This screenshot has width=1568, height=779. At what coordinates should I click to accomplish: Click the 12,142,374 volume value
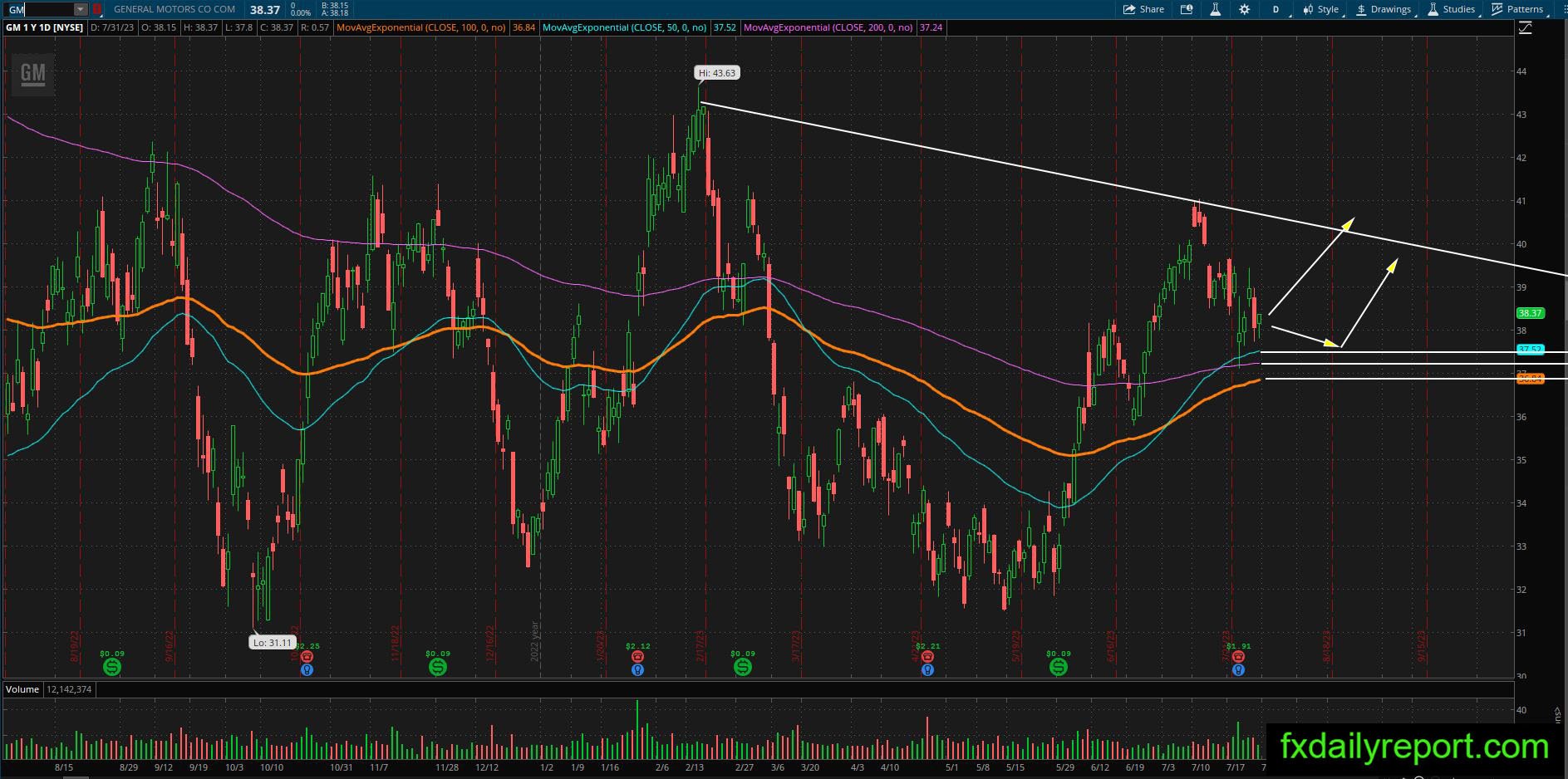pyautogui.click(x=68, y=689)
